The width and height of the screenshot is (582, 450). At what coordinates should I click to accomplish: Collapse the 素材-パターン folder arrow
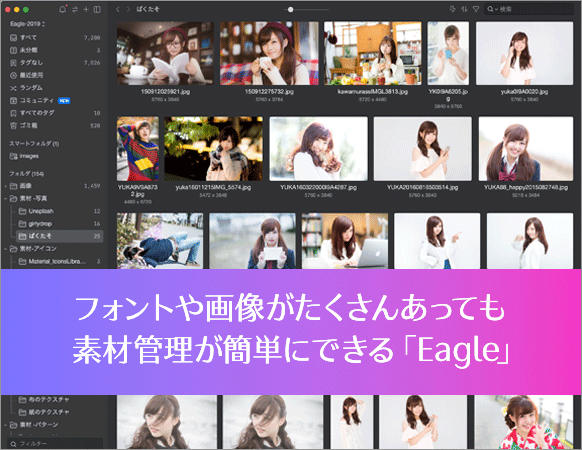[6, 425]
